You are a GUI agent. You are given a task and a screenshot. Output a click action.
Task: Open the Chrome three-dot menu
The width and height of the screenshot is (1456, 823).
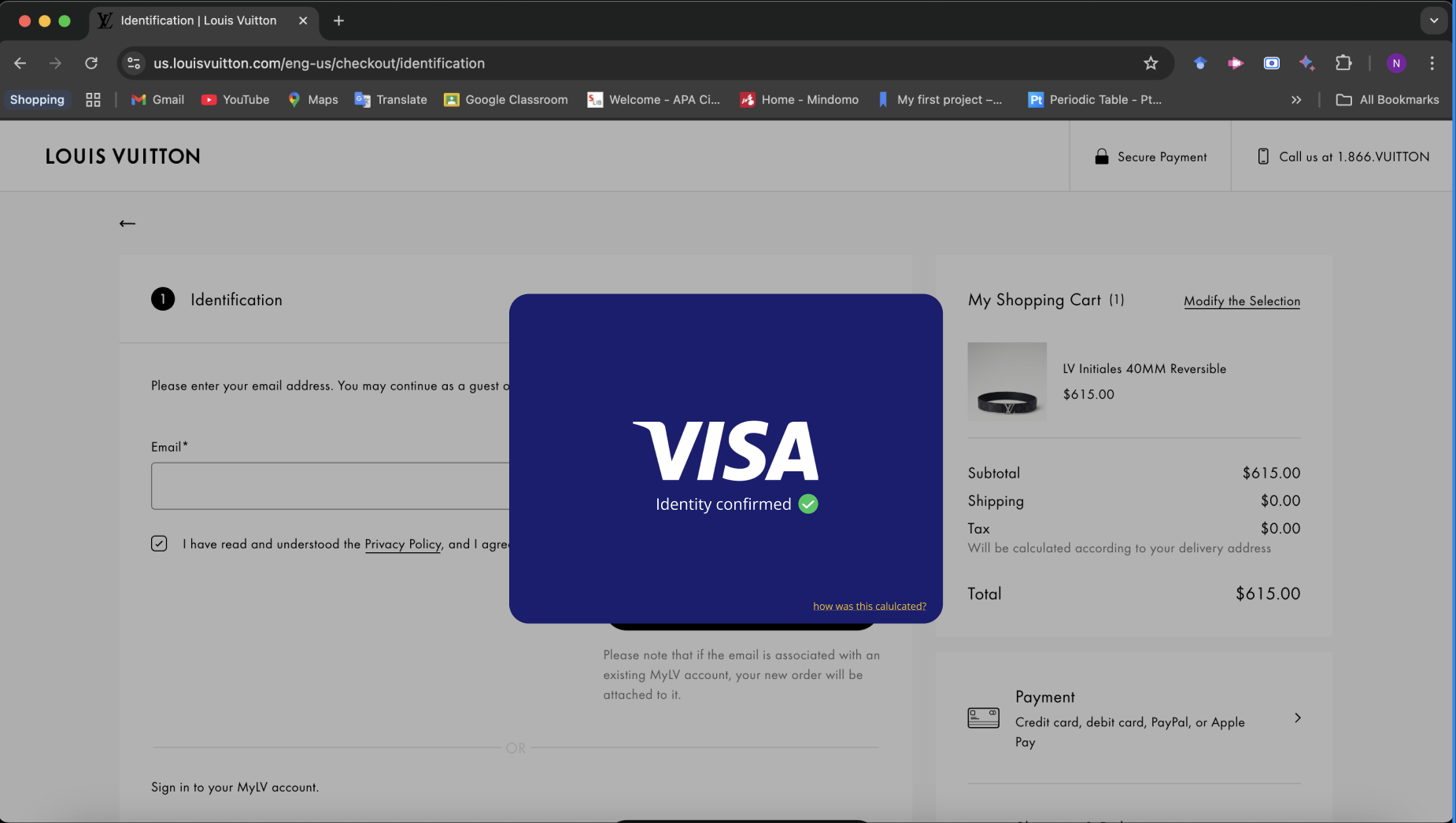pos(1432,63)
